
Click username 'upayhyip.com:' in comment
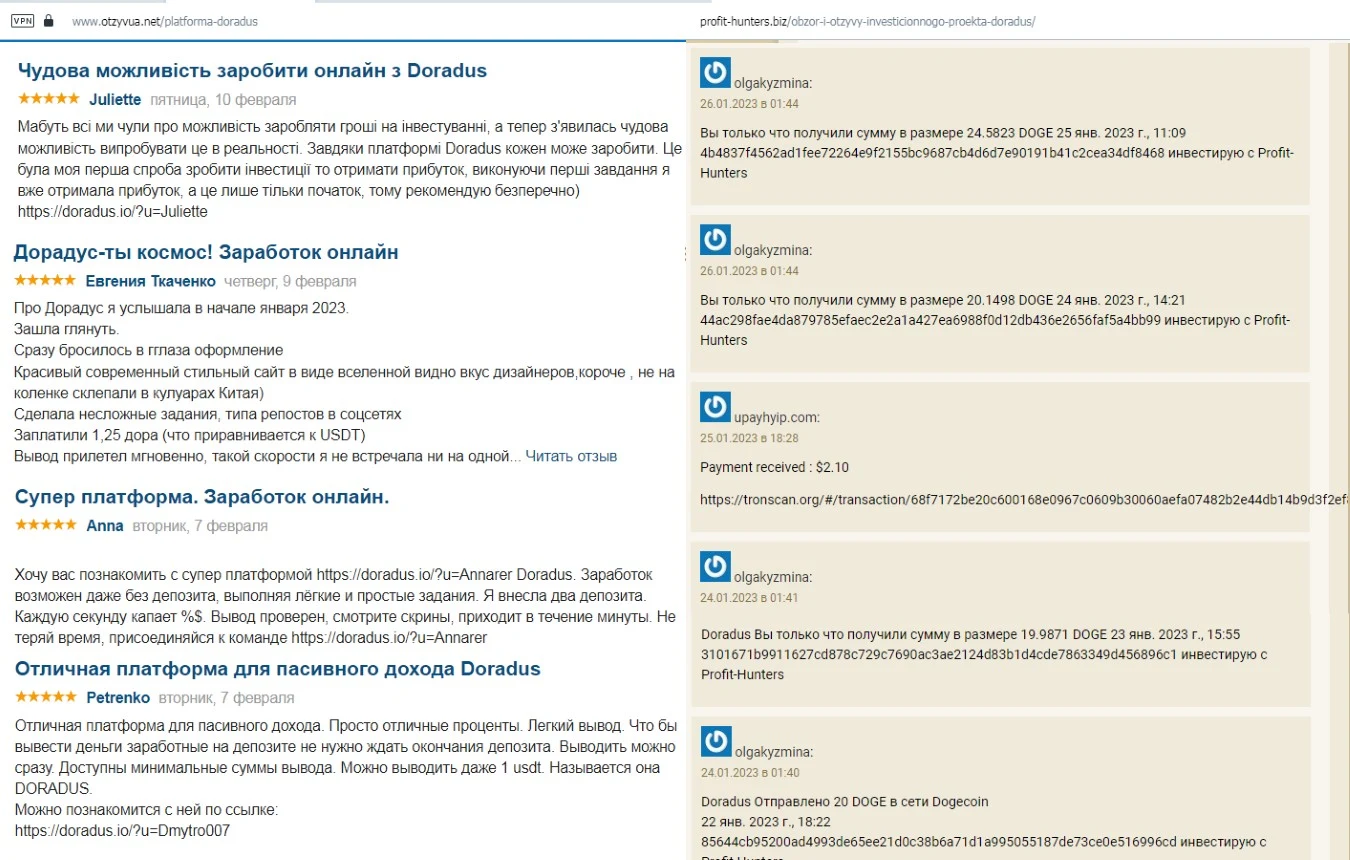coord(777,417)
